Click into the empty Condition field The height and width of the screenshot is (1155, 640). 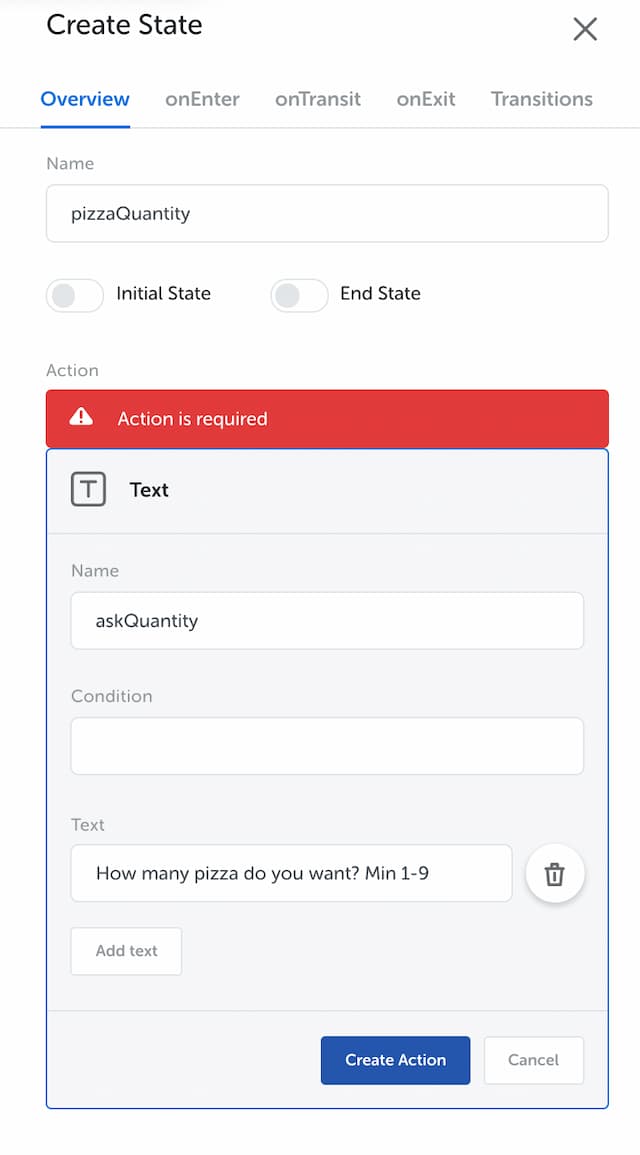pyautogui.click(x=327, y=746)
